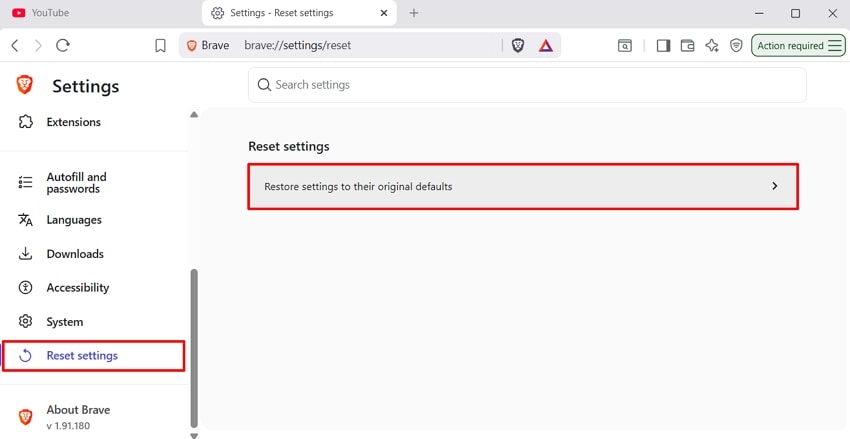Open Extensions in settings sidebar
The height and width of the screenshot is (439, 850).
click(x=74, y=122)
